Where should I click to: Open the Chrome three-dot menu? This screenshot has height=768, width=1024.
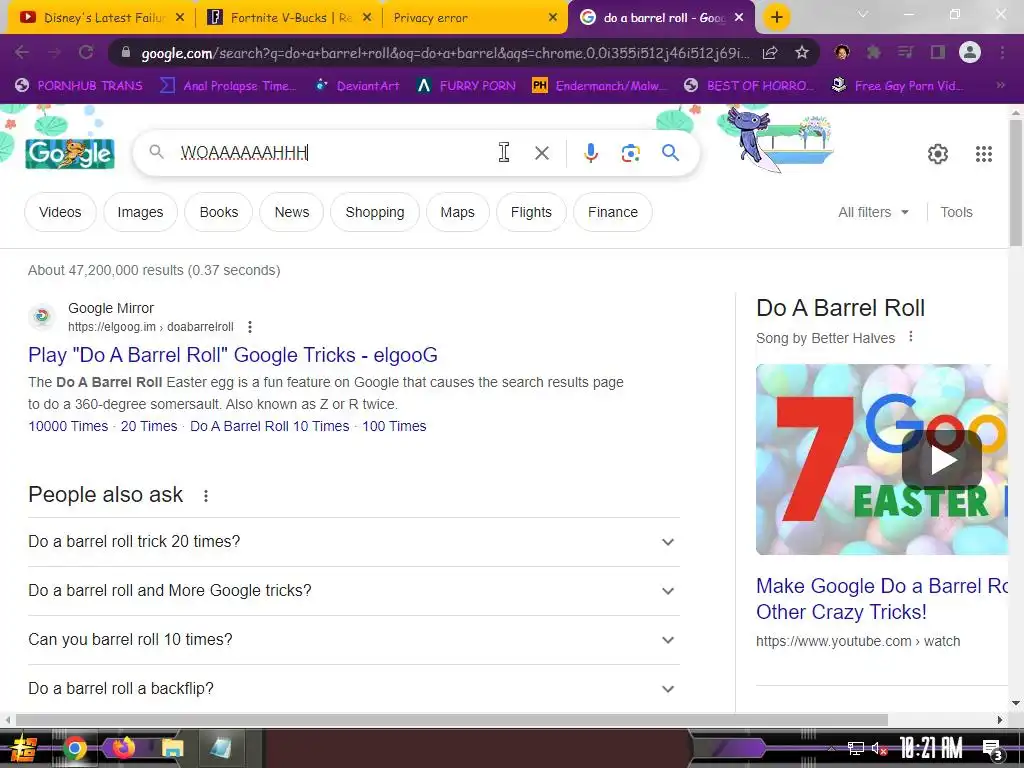coord(1002,52)
